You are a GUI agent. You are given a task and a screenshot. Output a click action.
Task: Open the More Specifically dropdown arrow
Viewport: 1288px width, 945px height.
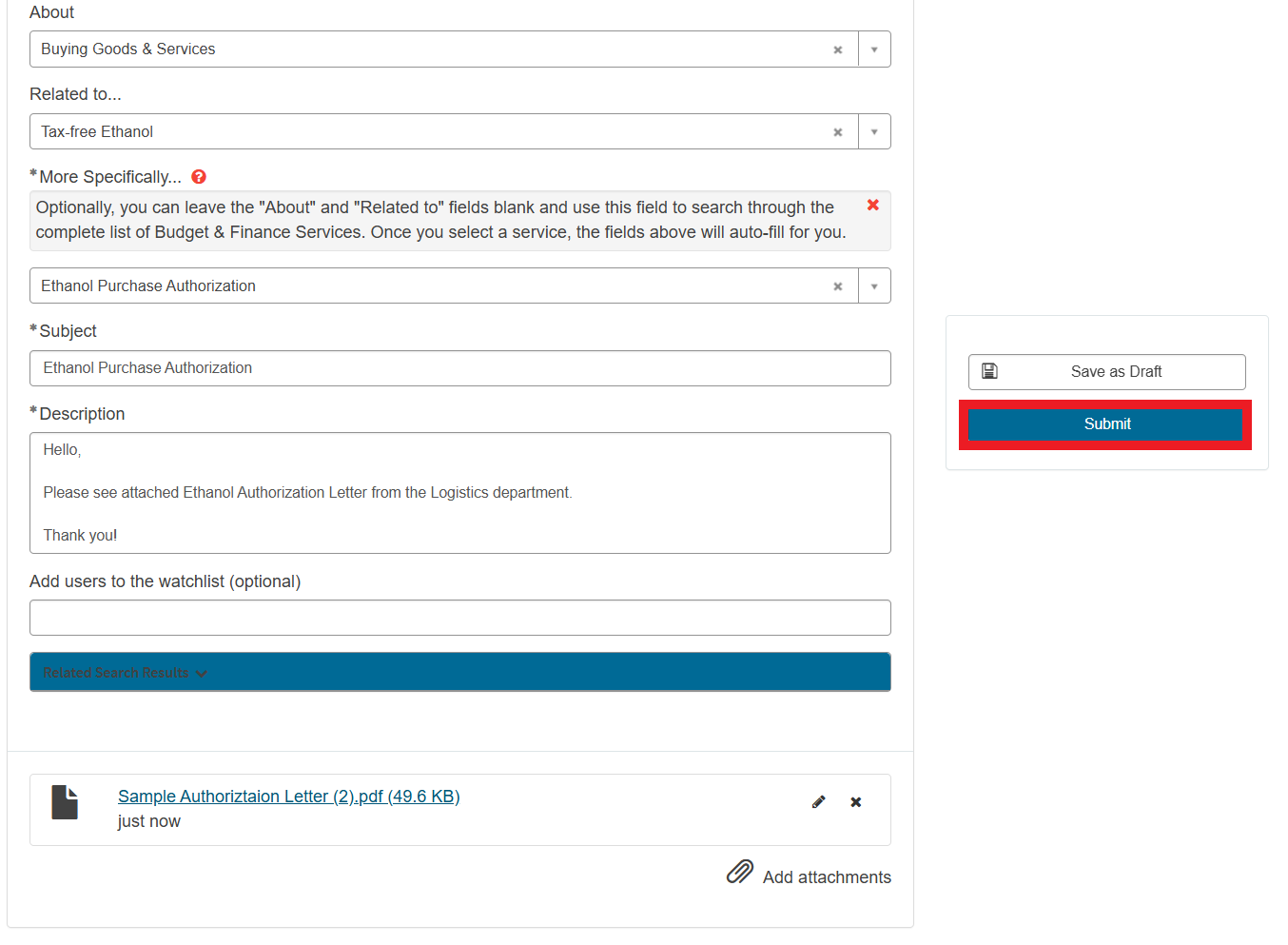874,286
